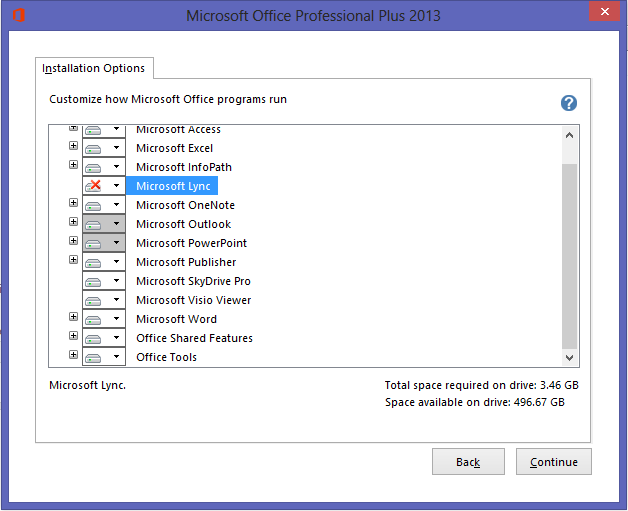Expand the Office Shared Features node
The height and width of the screenshot is (511, 628).
point(73,335)
